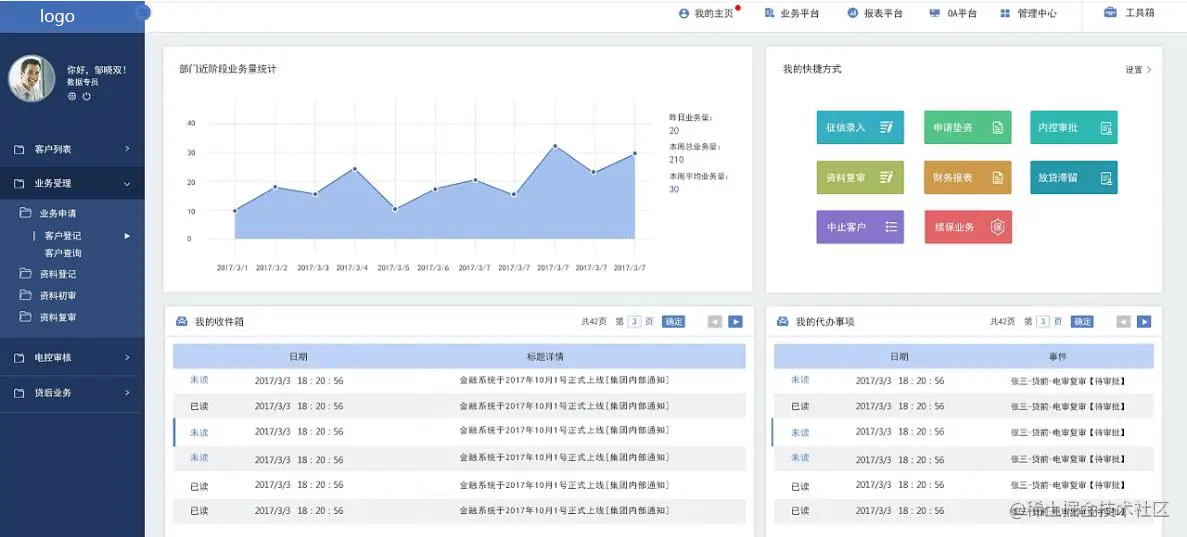Click the 日期 header in 我的代办事项 table

point(899,356)
